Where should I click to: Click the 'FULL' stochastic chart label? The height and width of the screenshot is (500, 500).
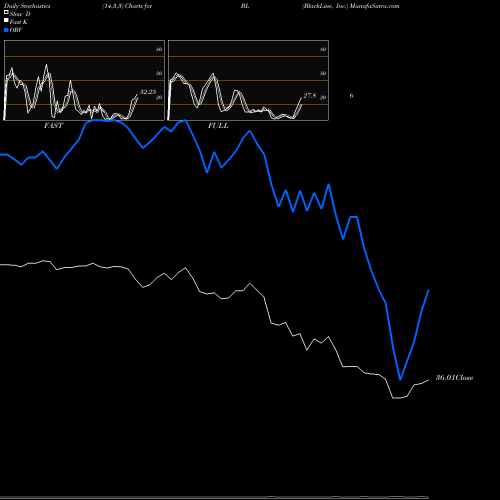click(x=218, y=126)
